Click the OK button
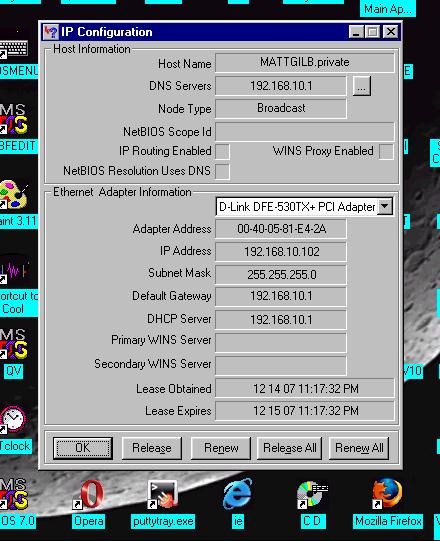Image resolution: width=440 pixels, height=541 pixels. pyautogui.click(x=83, y=448)
